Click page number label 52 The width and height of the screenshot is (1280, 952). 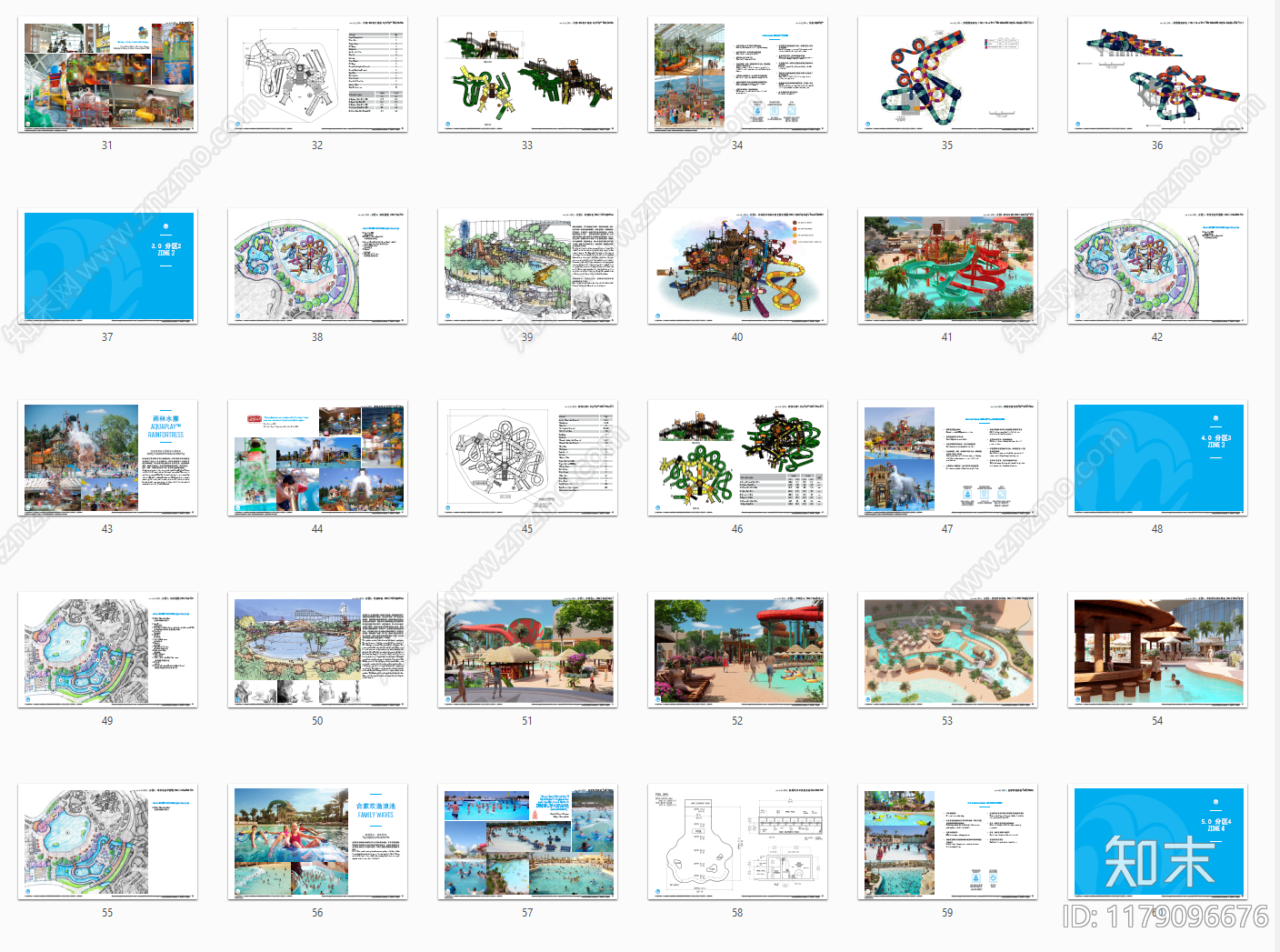tap(737, 721)
